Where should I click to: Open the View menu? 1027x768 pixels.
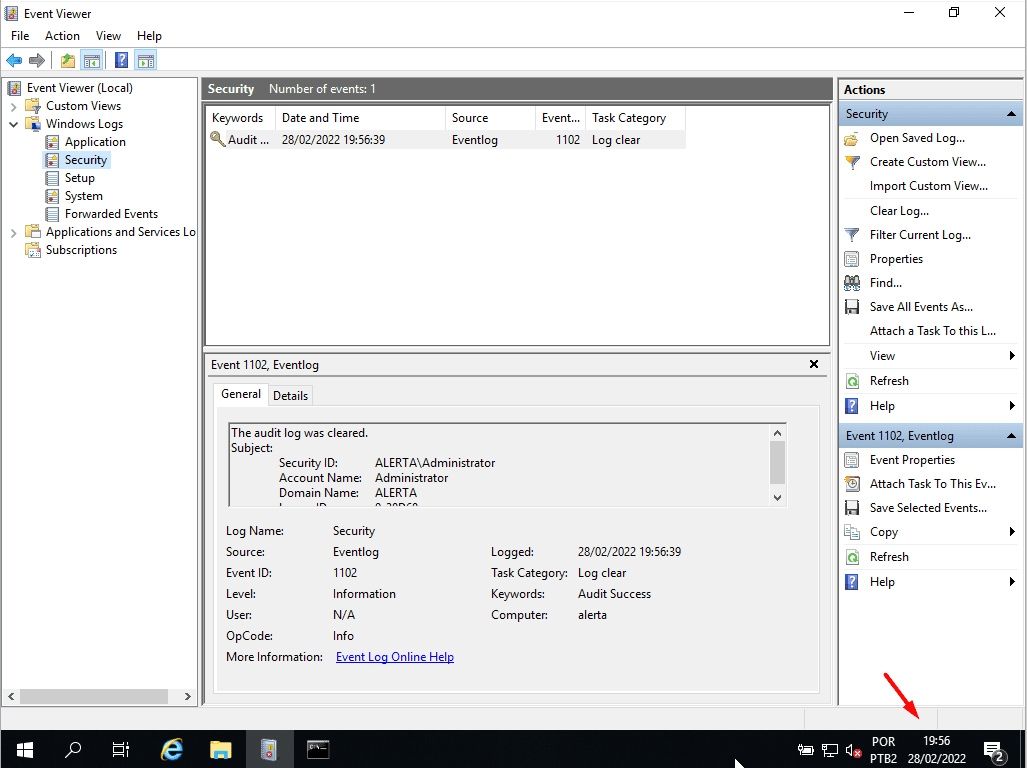pyautogui.click(x=108, y=36)
